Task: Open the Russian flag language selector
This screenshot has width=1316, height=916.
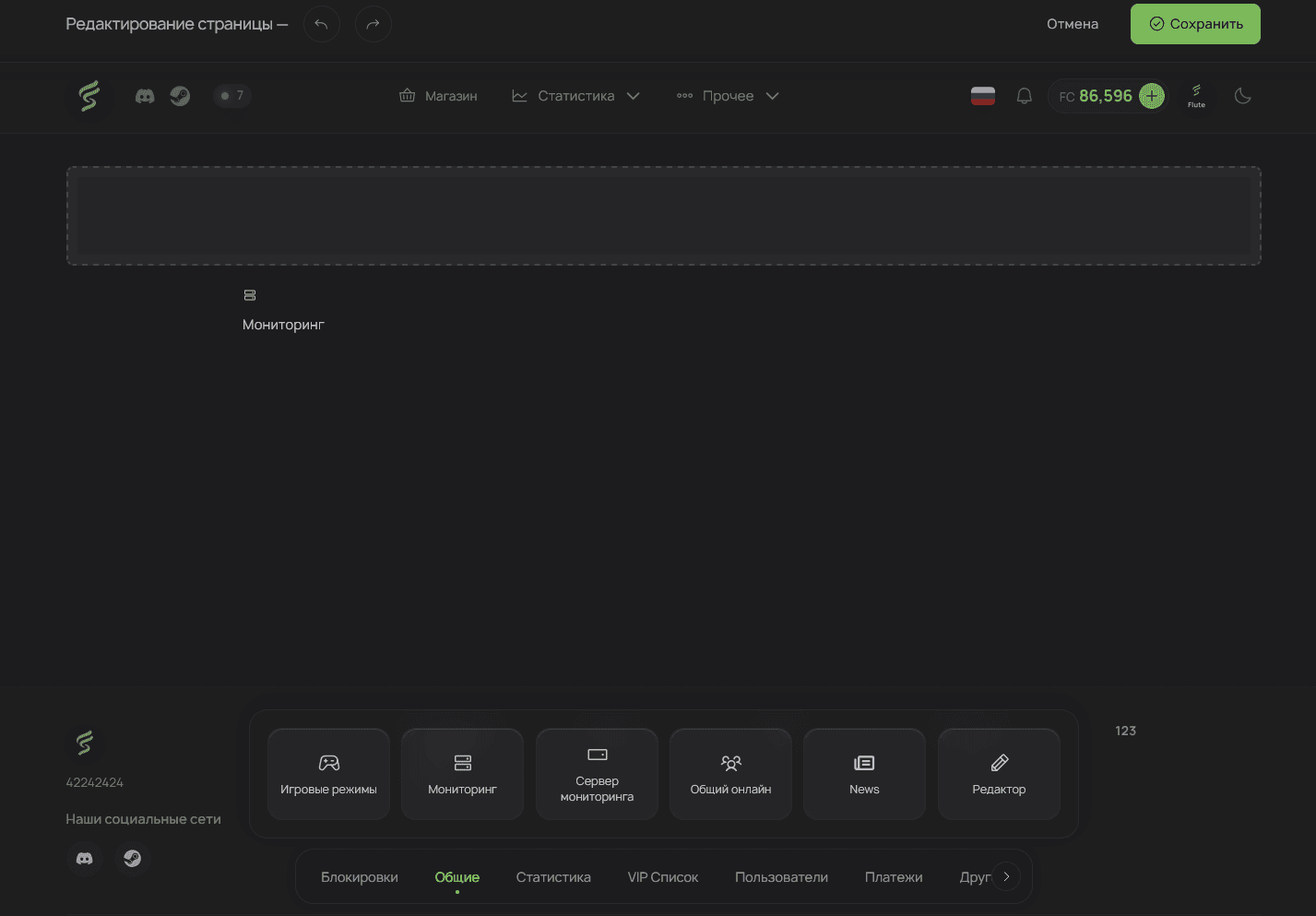Action: (x=982, y=95)
